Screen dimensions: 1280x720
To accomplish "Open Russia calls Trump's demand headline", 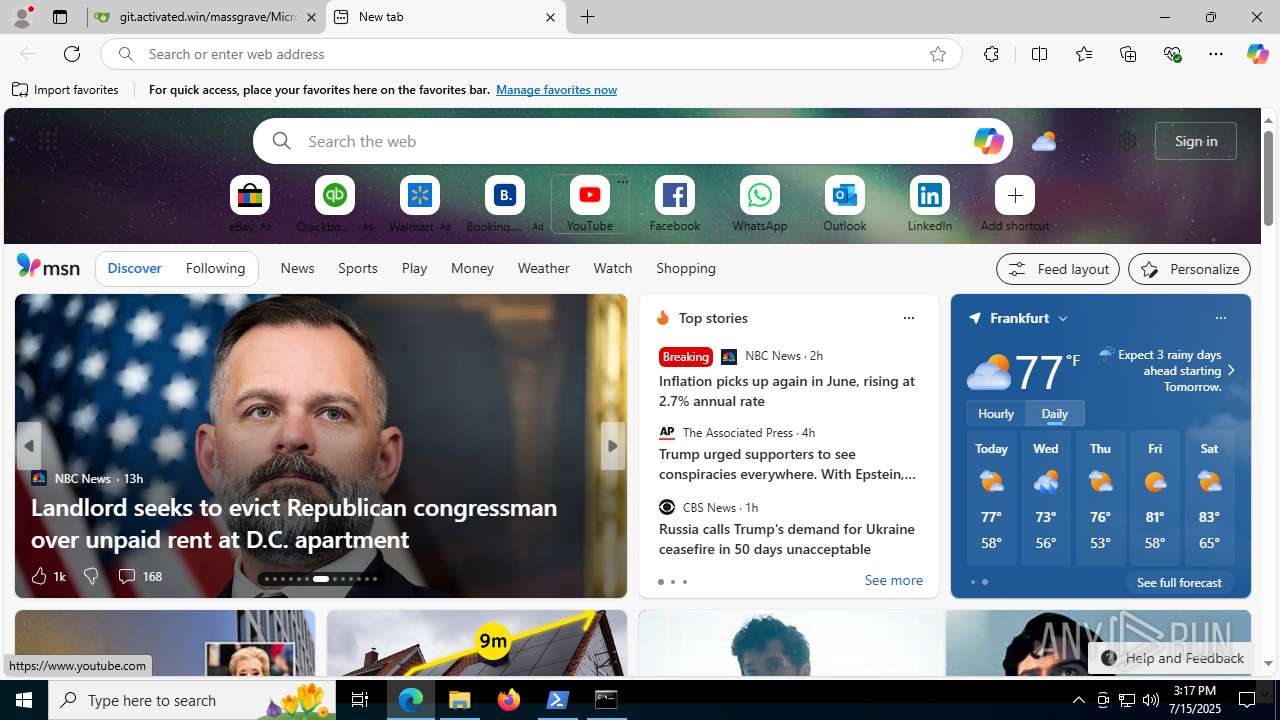I will click(x=787, y=539).
